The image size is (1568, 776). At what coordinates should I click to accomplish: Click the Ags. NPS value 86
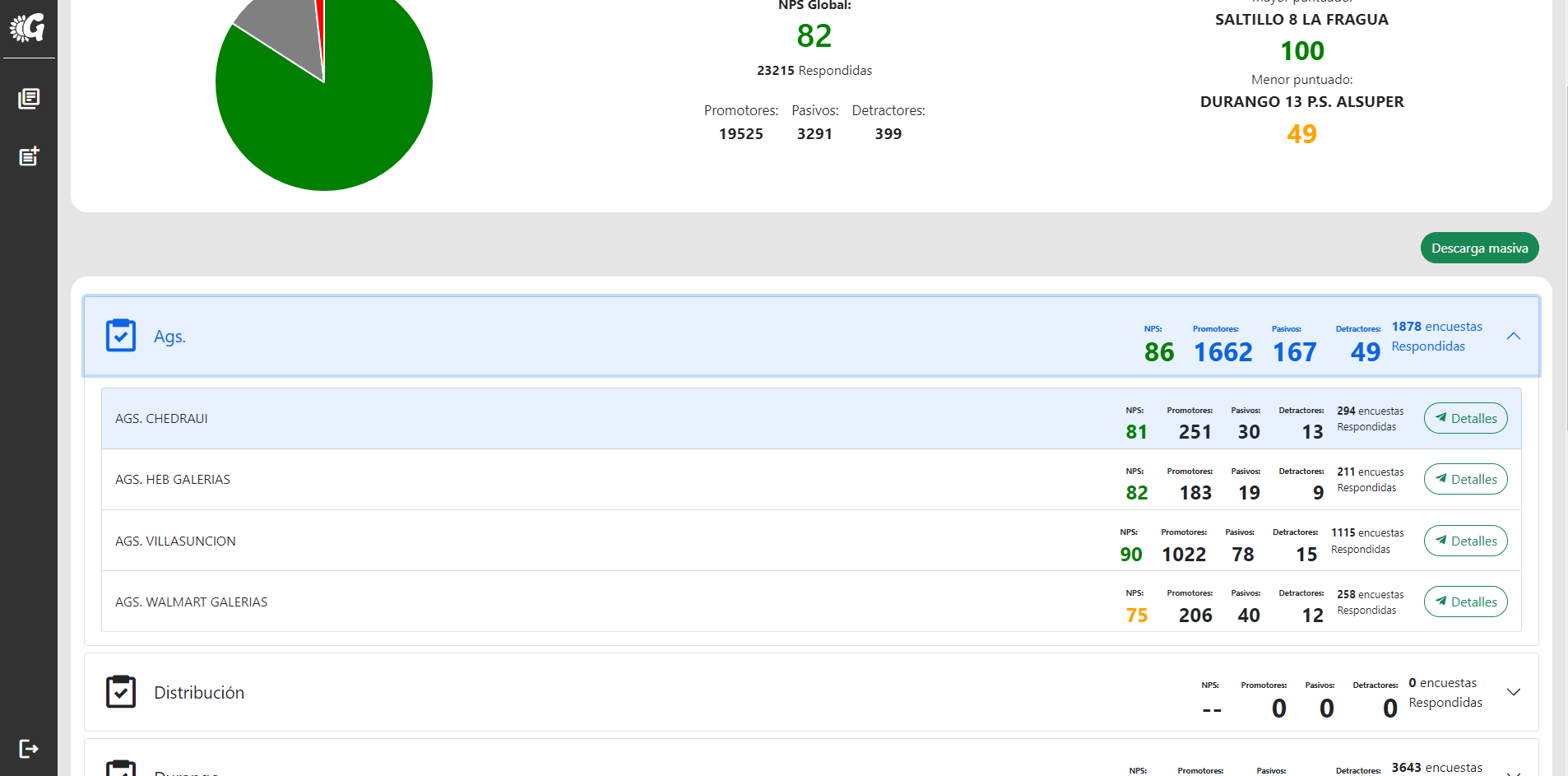[x=1159, y=352]
